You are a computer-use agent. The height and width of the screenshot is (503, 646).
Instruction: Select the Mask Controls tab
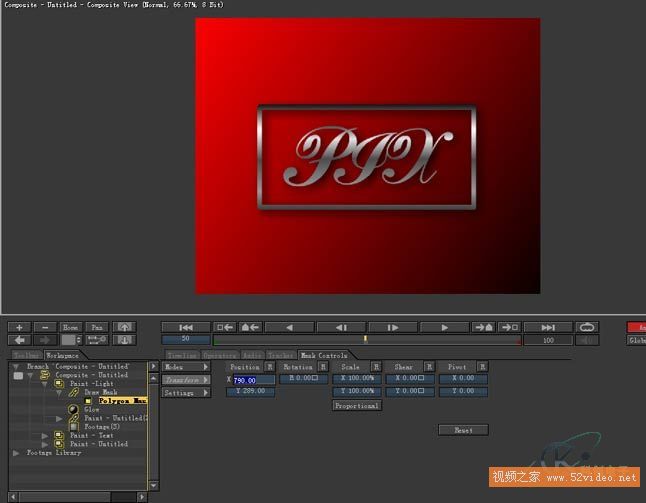pyautogui.click(x=324, y=355)
